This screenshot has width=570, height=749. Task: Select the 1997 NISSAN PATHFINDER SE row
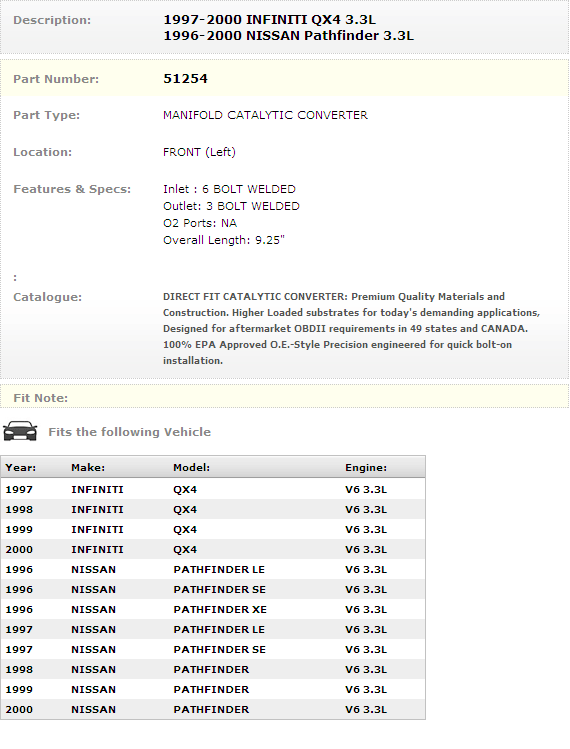click(x=213, y=650)
